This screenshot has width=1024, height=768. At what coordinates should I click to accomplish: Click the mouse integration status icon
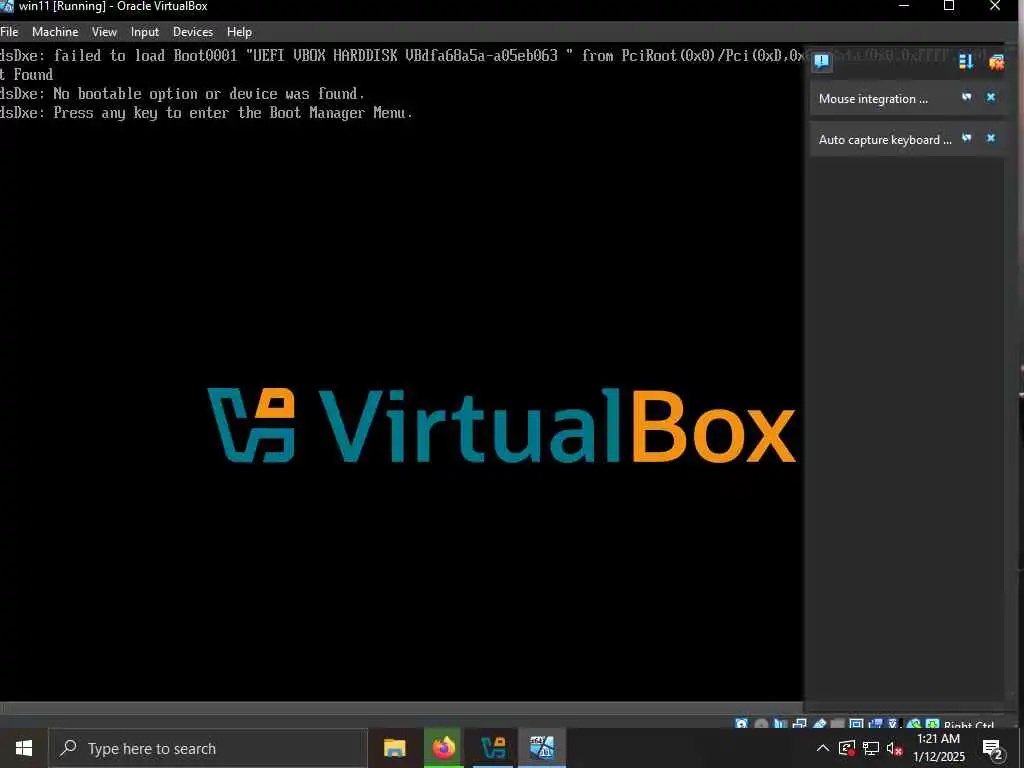[913, 724]
